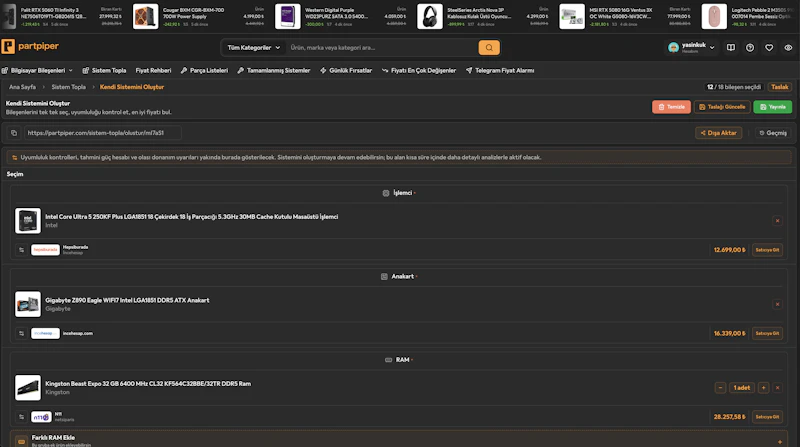The height and width of the screenshot is (447, 800).
Task: Click Taslağı Güncelle button
Action: tap(722, 107)
